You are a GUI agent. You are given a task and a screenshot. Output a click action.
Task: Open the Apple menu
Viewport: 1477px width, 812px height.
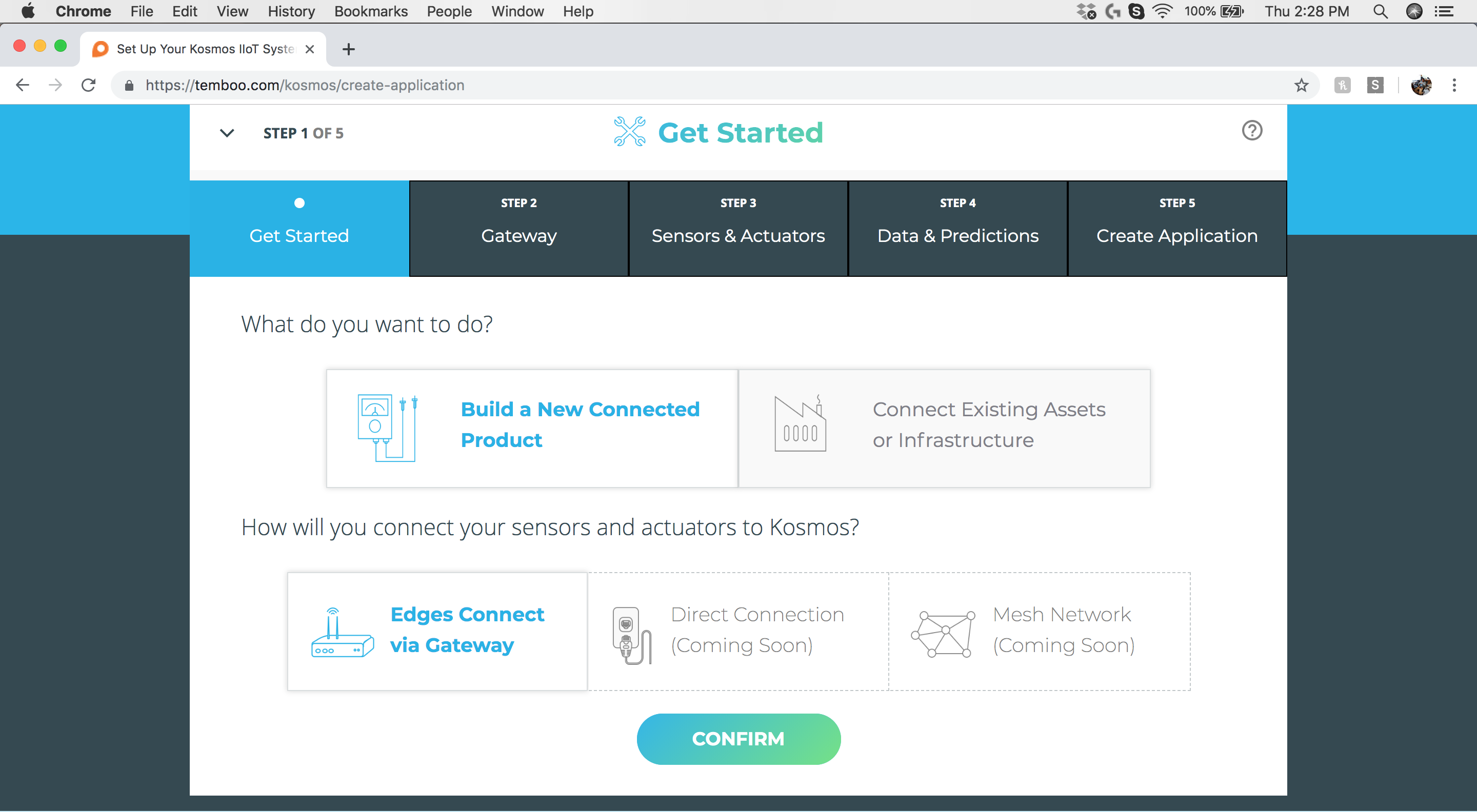[28, 11]
